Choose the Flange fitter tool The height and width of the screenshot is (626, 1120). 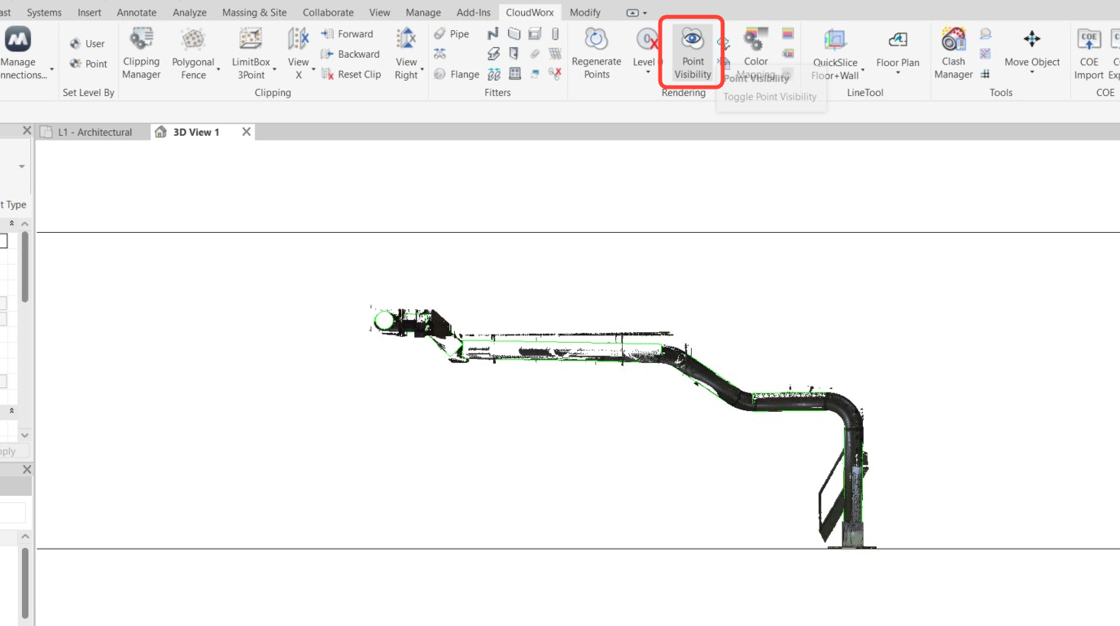coord(455,75)
